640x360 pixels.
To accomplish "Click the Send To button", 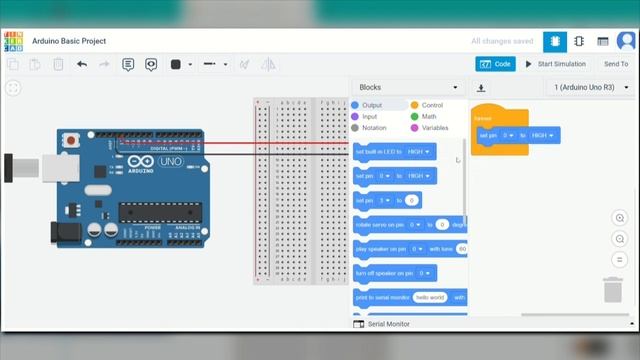I will click(x=616, y=64).
